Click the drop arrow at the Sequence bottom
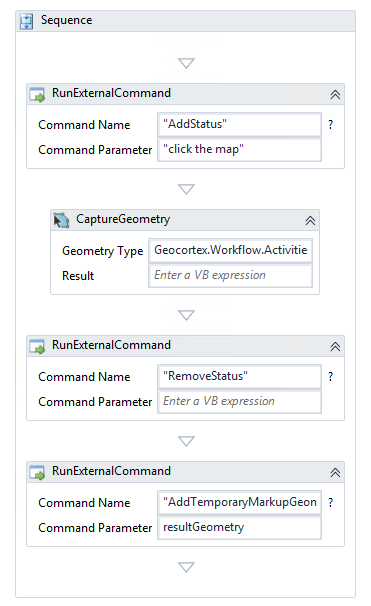Viewport: 371px width, 606px height. click(x=186, y=567)
